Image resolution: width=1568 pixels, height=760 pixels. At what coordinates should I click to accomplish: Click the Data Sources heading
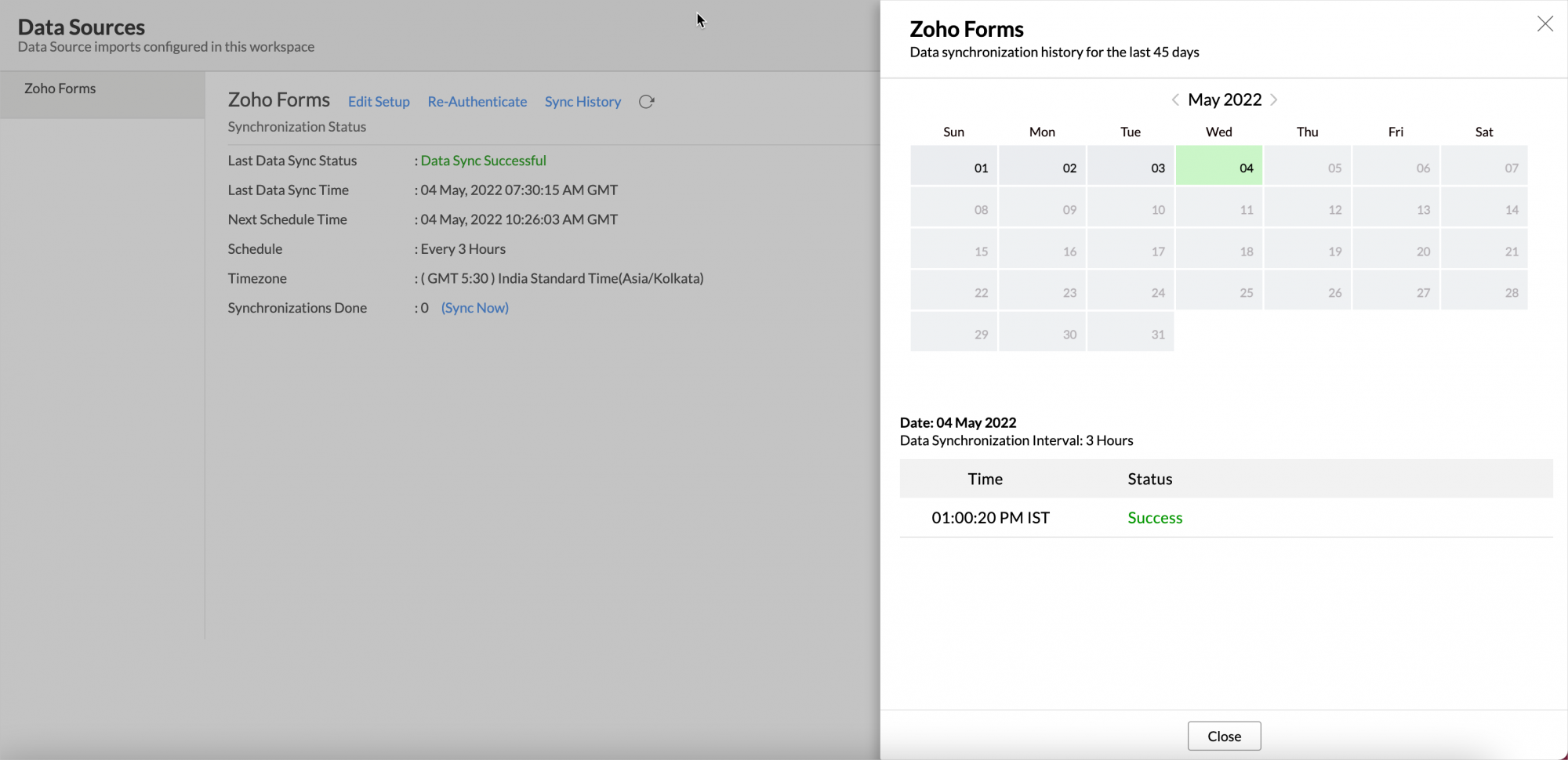pyautogui.click(x=82, y=27)
